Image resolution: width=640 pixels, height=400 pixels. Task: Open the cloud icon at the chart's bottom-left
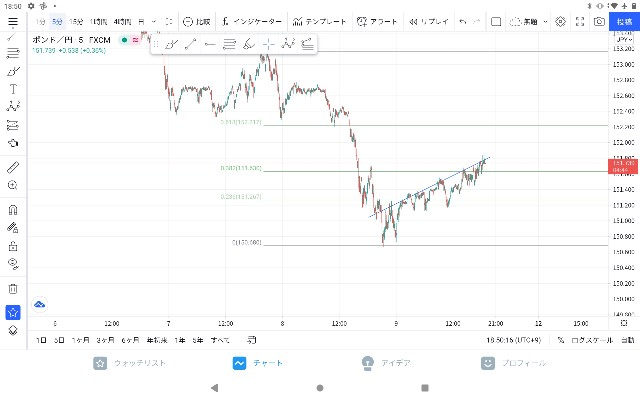click(x=40, y=304)
